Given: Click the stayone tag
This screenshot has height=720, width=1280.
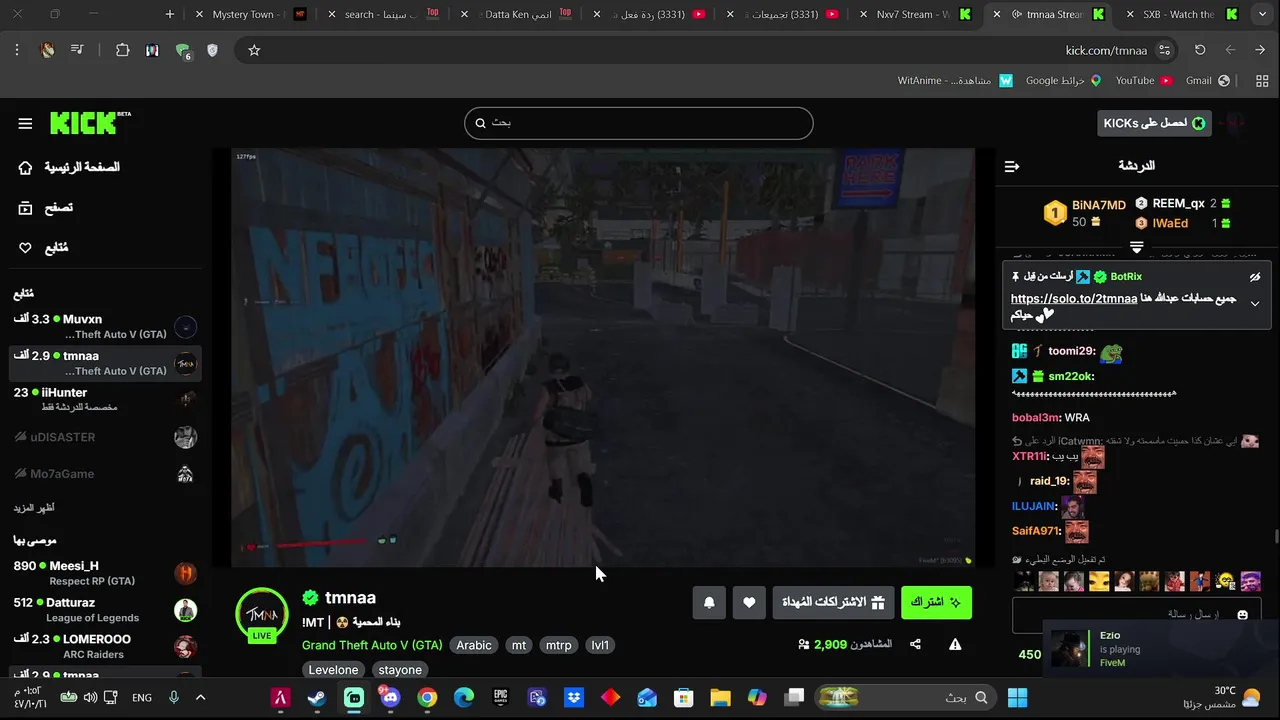Looking at the screenshot, I should tap(400, 670).
